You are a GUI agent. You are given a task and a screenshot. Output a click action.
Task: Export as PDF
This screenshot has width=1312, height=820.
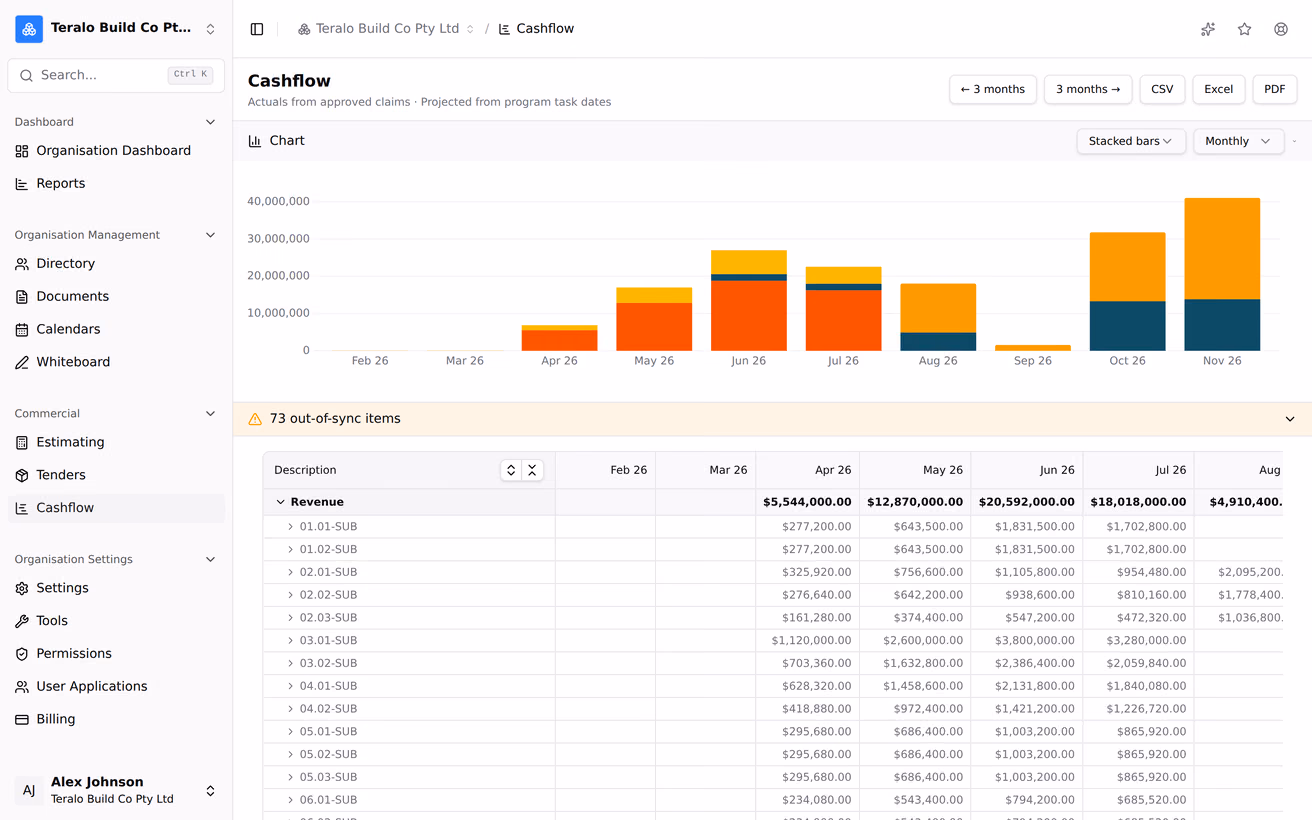pos(1274,89)
